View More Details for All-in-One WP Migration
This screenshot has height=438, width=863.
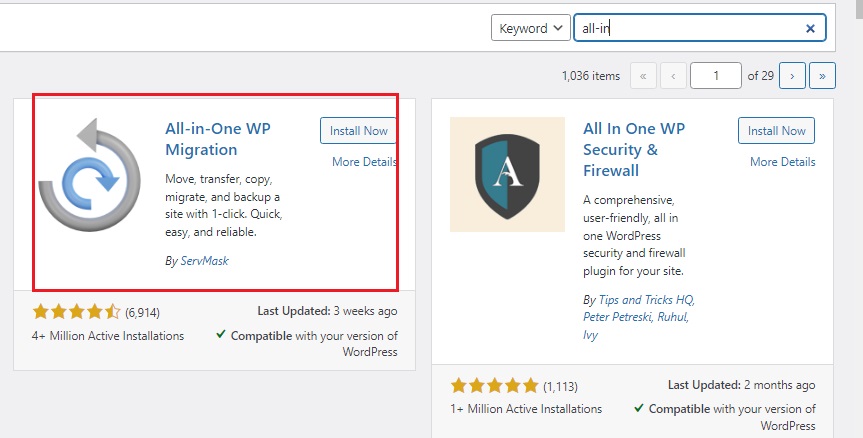click(x=364, y=162)
